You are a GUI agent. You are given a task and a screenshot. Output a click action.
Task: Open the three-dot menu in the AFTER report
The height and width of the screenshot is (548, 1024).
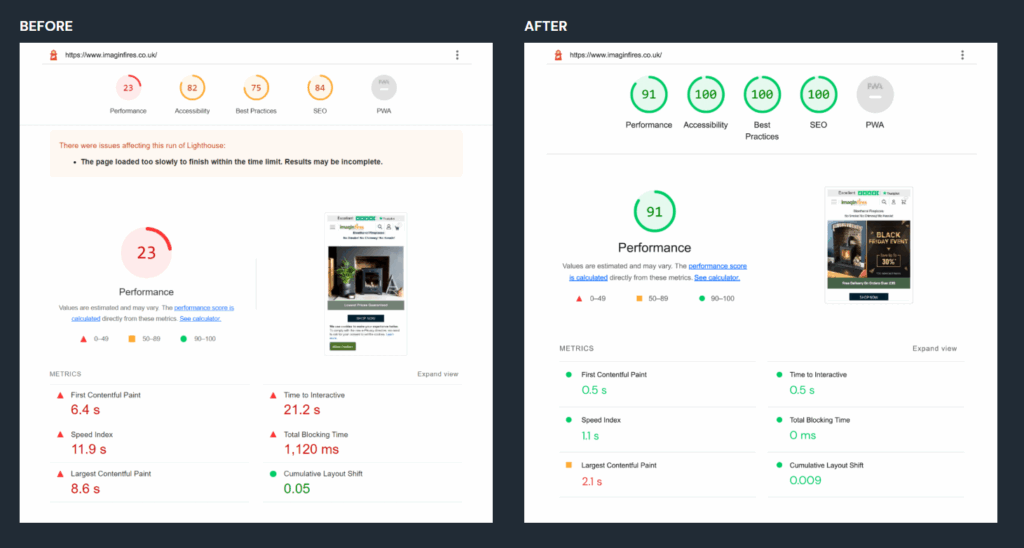961,55
